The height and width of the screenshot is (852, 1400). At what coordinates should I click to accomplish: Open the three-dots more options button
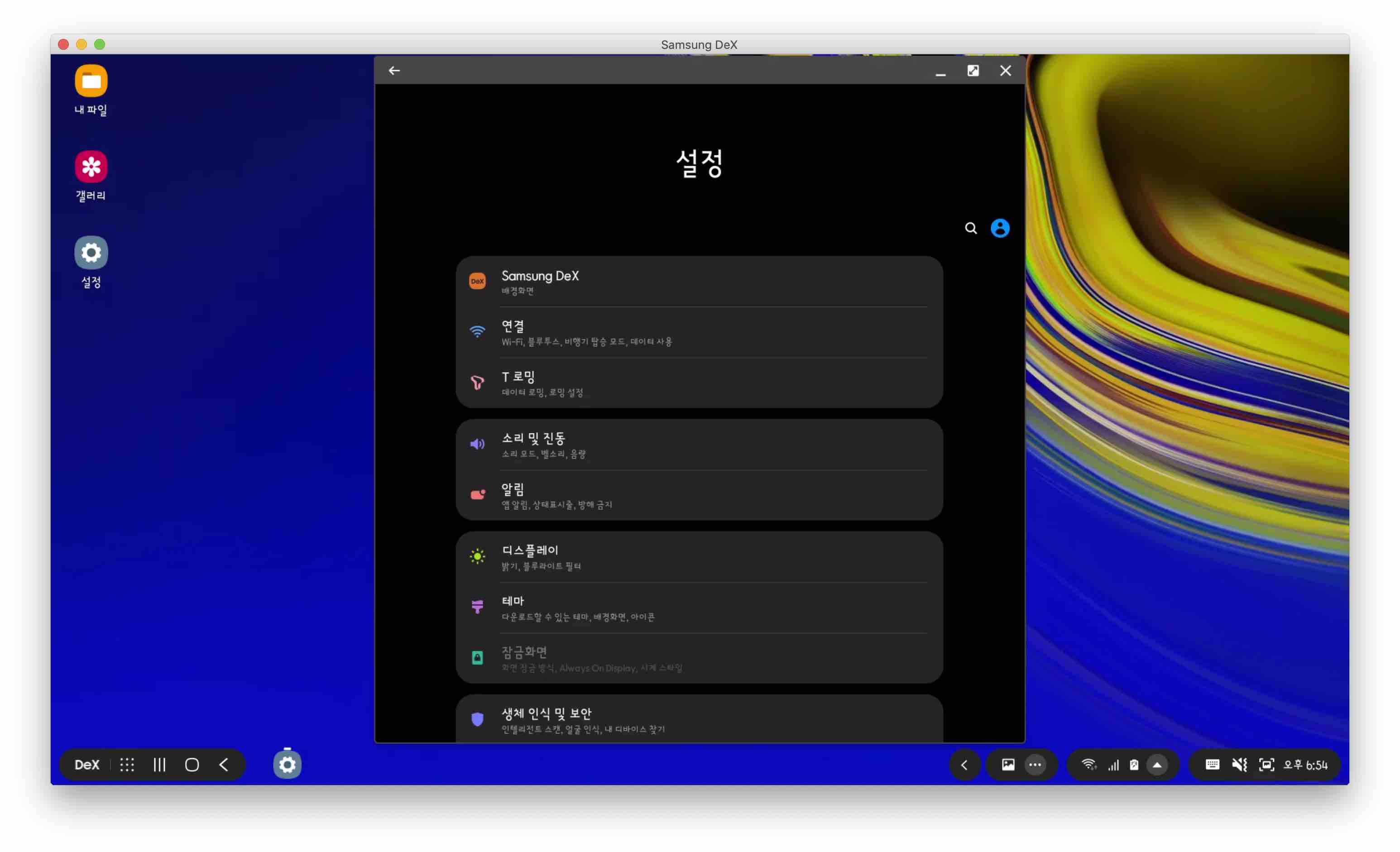(x=1035, y=765)
